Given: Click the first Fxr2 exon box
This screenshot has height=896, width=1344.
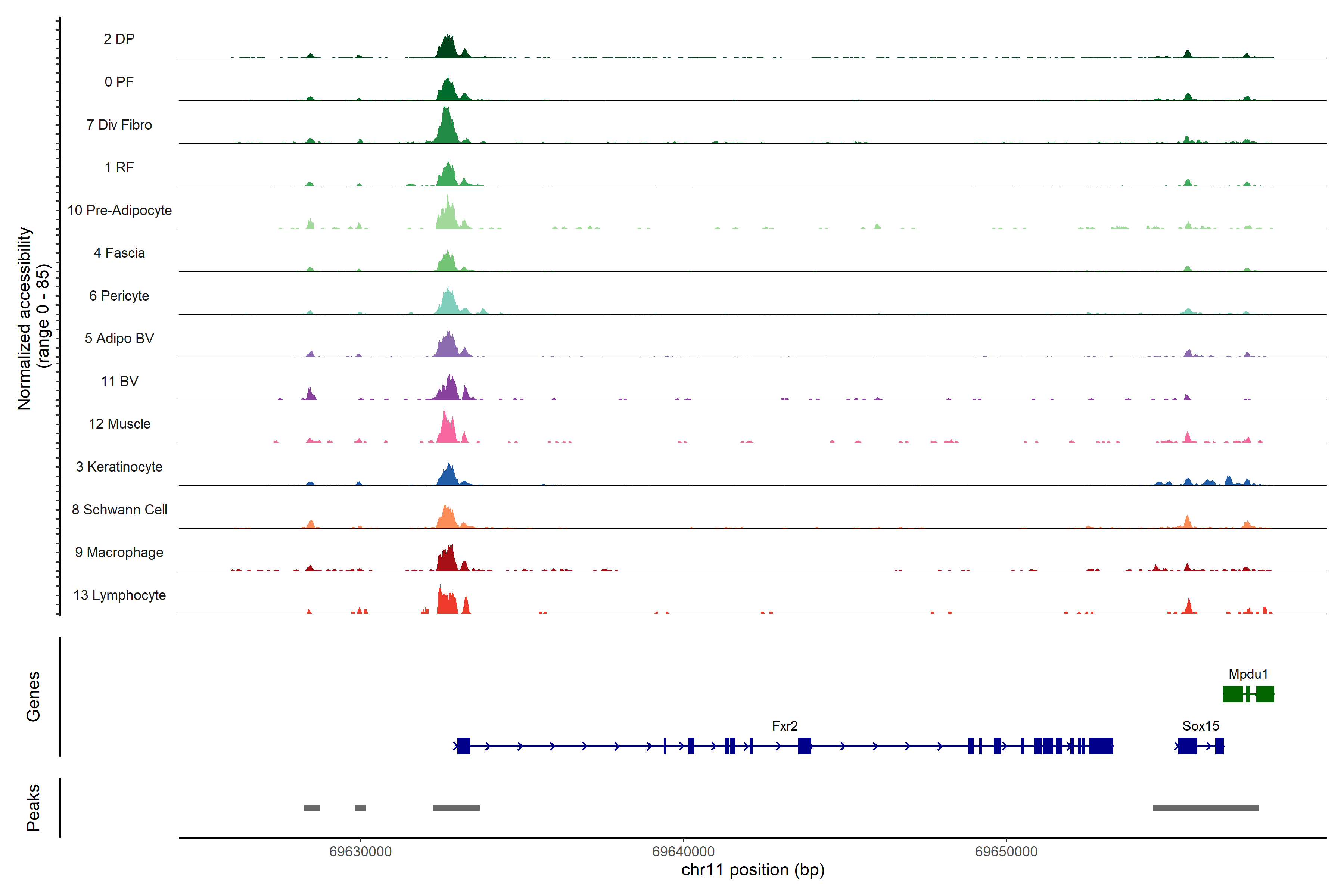Looking at the screenshot, I should [464, 746].
